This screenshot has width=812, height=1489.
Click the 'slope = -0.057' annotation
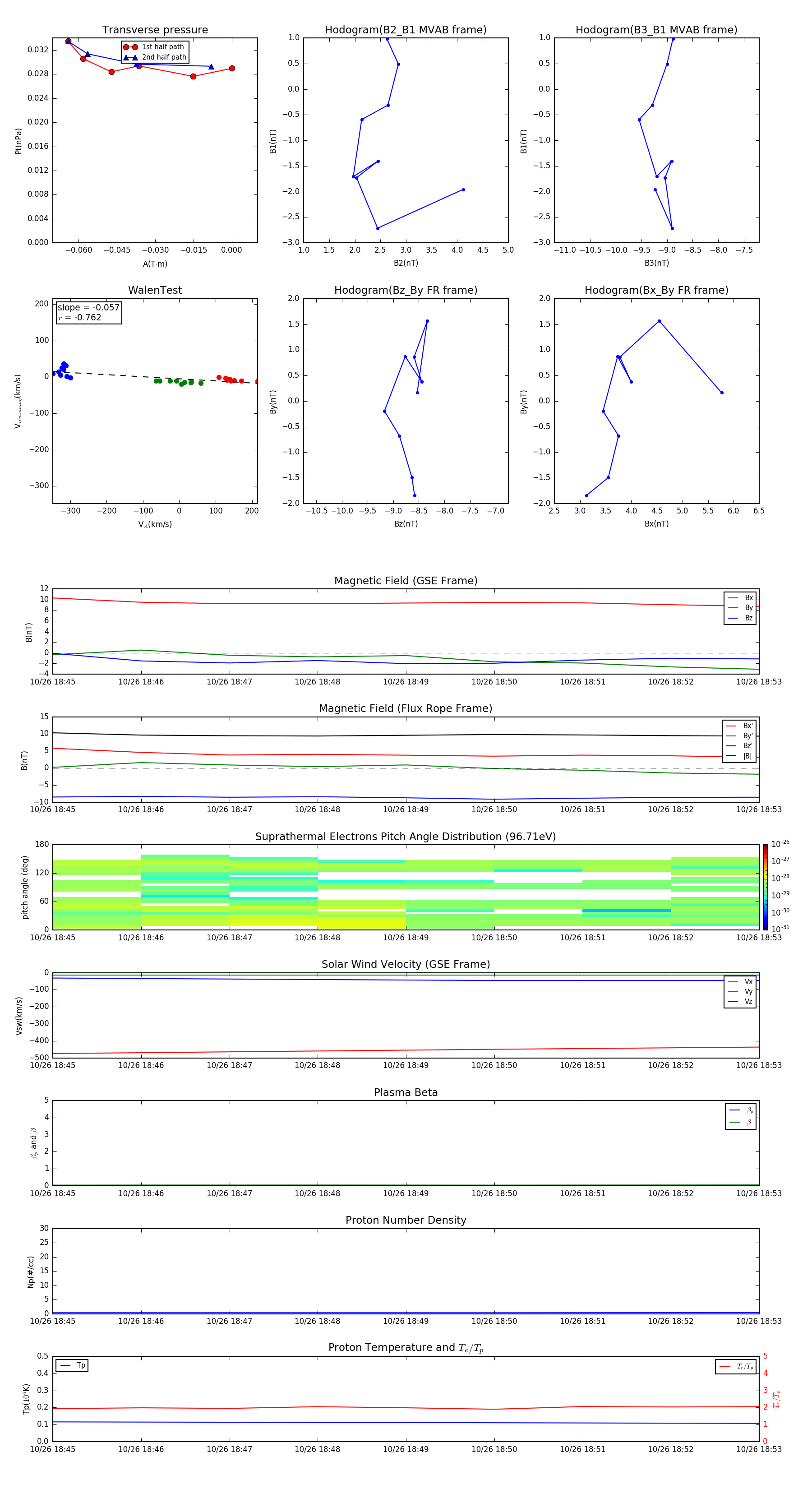click(88, 308)
